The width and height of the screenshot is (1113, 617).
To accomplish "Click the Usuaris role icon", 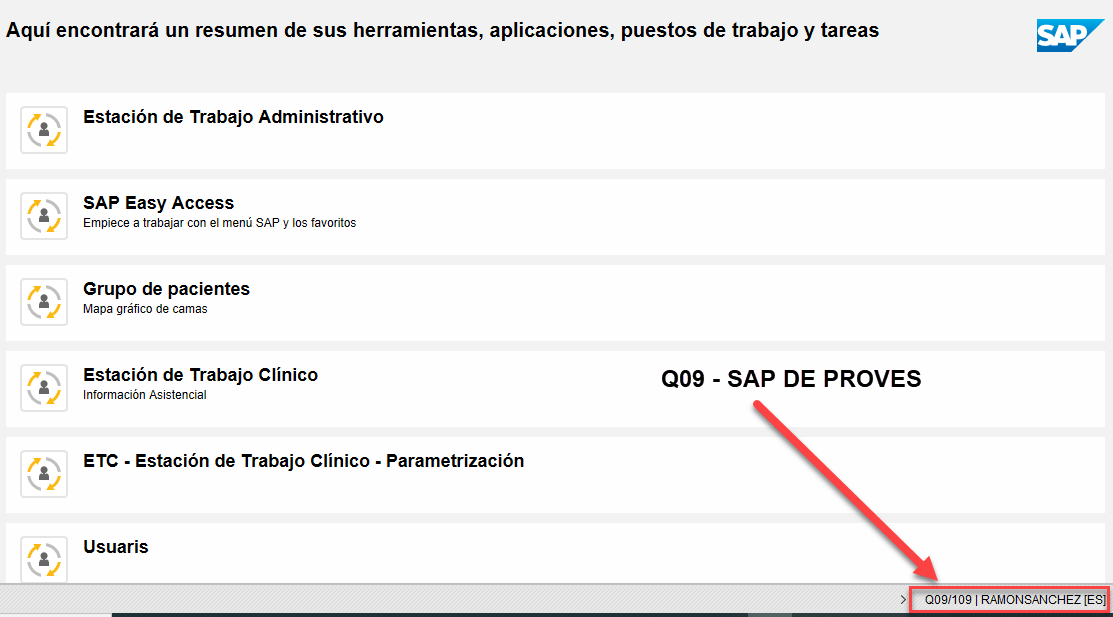I will (44, 559).
